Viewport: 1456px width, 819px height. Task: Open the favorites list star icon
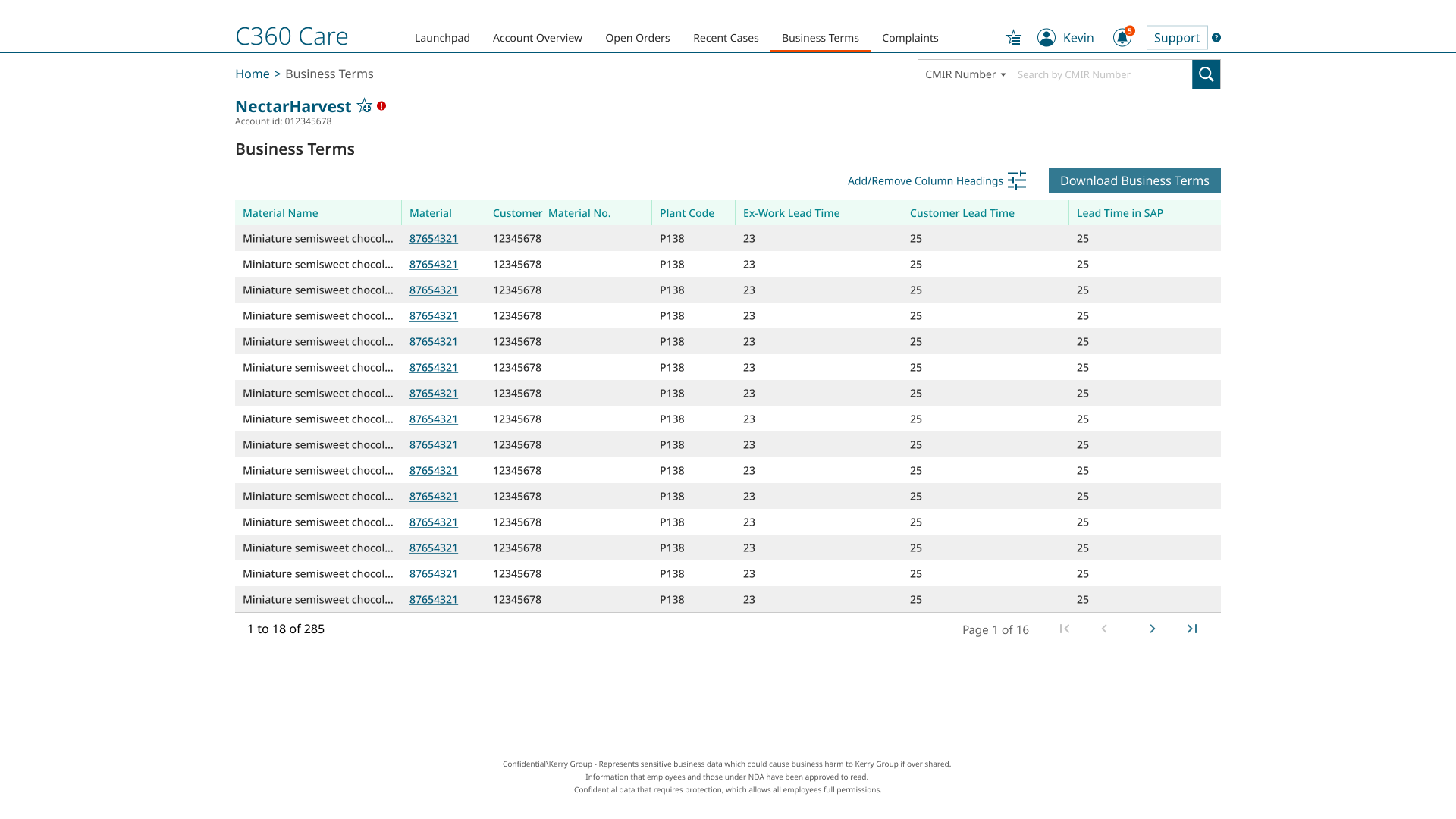point(1013,38)
